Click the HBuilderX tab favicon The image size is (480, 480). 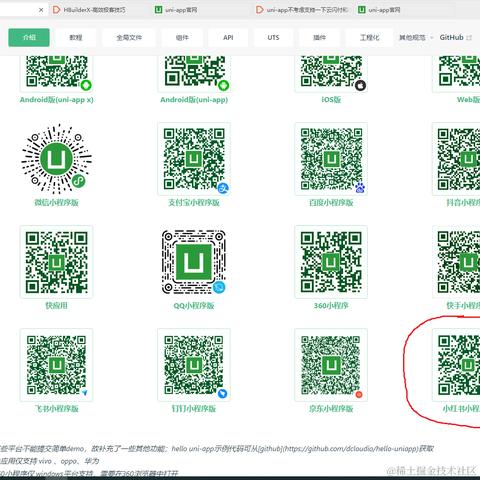tap(56, 10)
